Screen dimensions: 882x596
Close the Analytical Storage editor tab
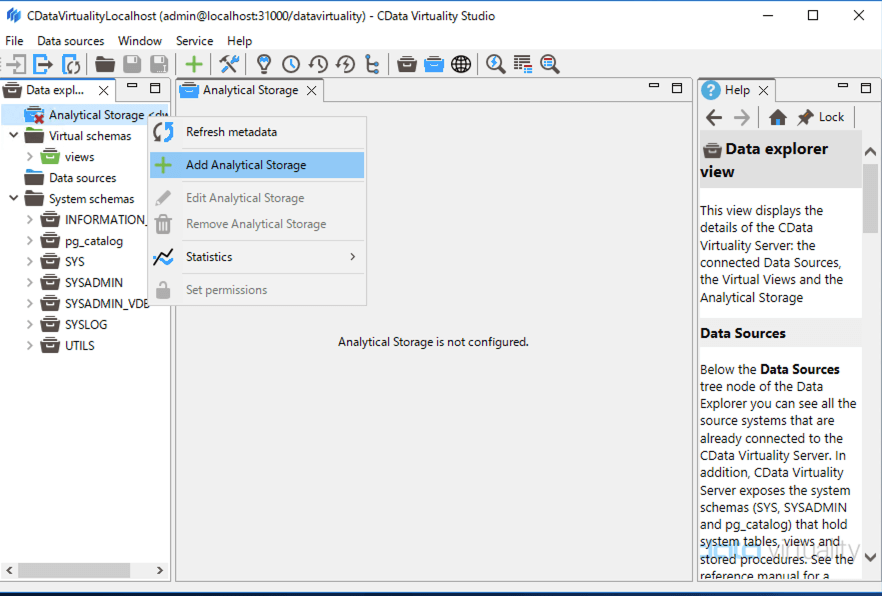pos(312,91)
